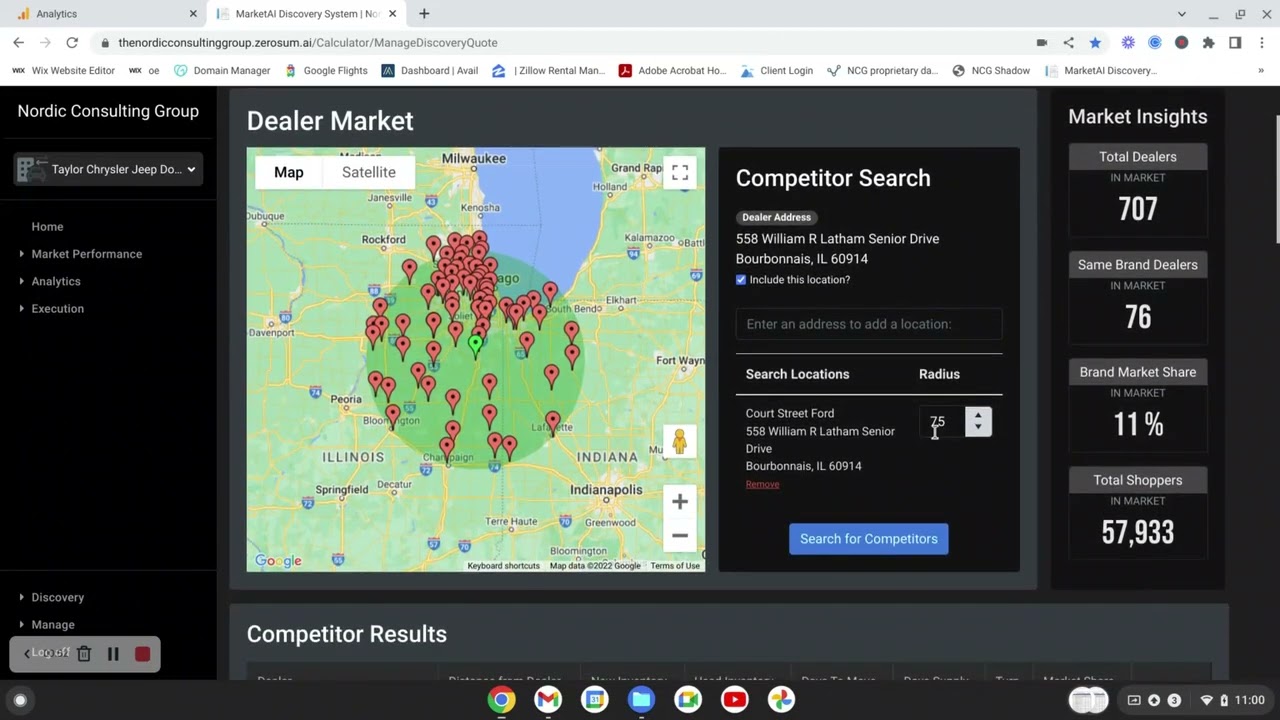Open the screen recorder extension icon
Image resolution: width=1280 pixels, height=720 pixels.
point(1181,42)
